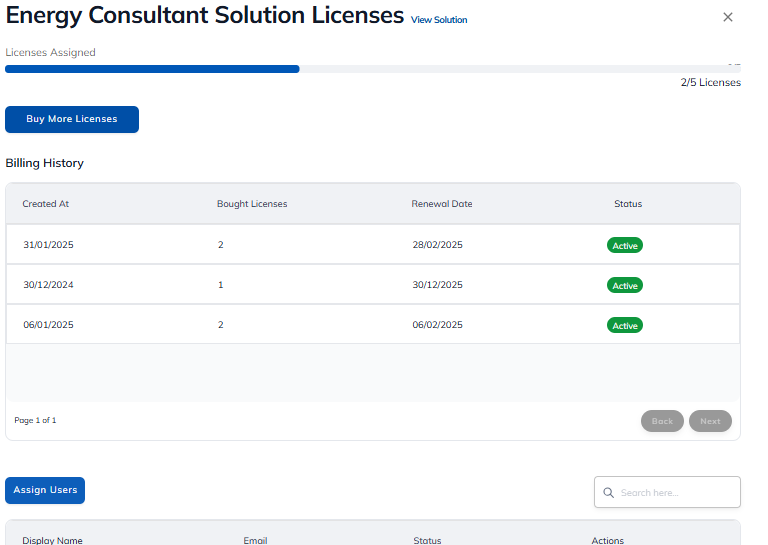The height and width of the screenshot is (545, 768).
Task: Select the 30/12/2024 billing entry
Action: coord(48,285)
